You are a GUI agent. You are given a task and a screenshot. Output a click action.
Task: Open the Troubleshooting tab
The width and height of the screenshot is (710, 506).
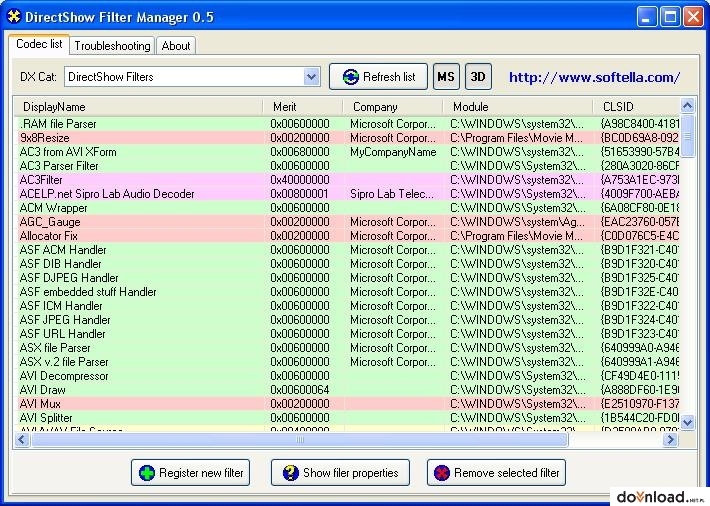[112, 46]
